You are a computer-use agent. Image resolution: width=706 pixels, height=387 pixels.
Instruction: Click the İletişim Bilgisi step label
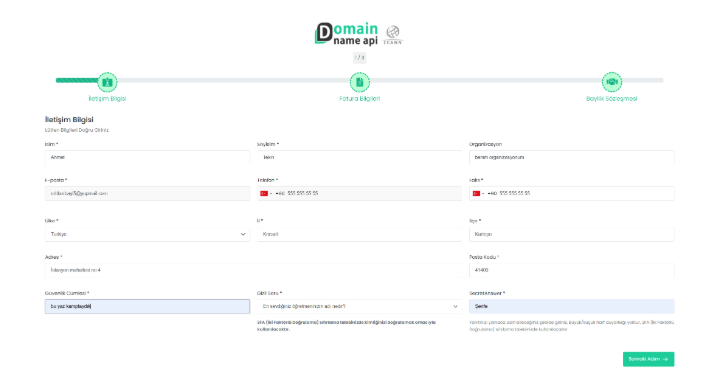coord(107,99)
